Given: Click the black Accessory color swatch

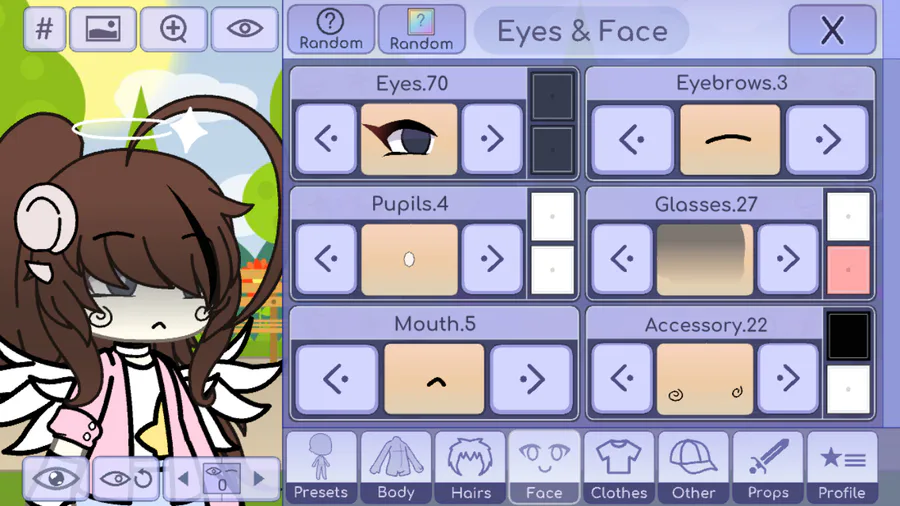Looking at the screenshot, I should coord(848,336).
